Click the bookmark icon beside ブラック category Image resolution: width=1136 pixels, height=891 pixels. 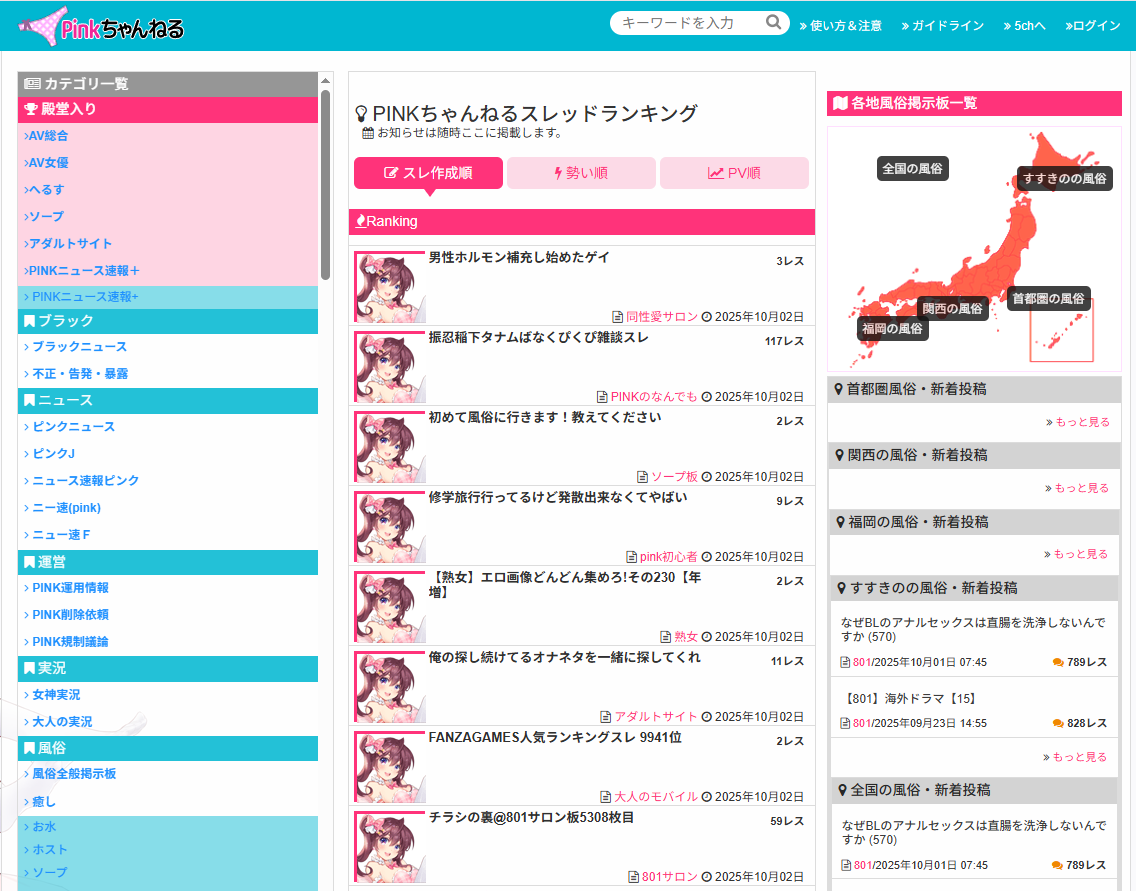30,321
